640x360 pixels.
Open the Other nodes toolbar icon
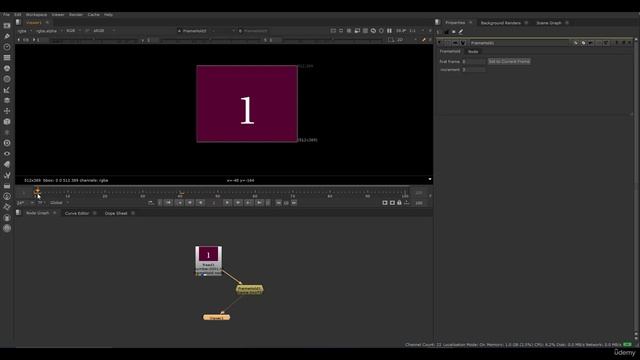tap(7, 186)
